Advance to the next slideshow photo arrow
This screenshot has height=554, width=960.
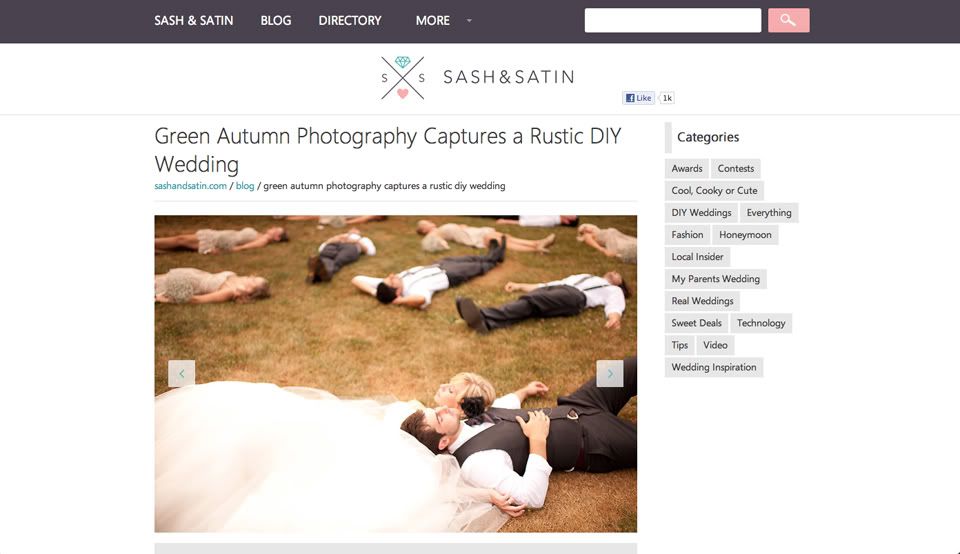tap(610, 373)
